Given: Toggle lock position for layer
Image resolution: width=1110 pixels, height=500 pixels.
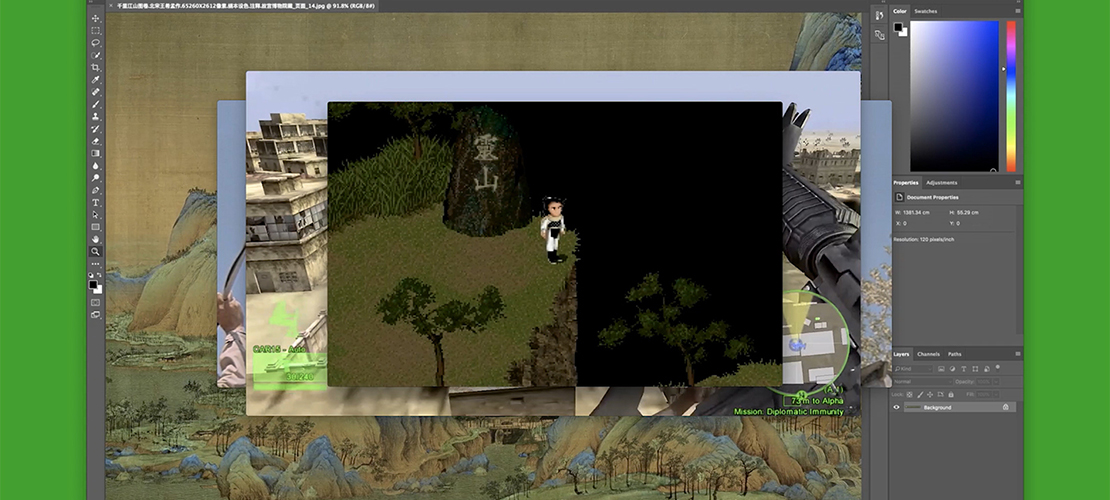Looking at the screenshot, I should (x=929, y=394).
